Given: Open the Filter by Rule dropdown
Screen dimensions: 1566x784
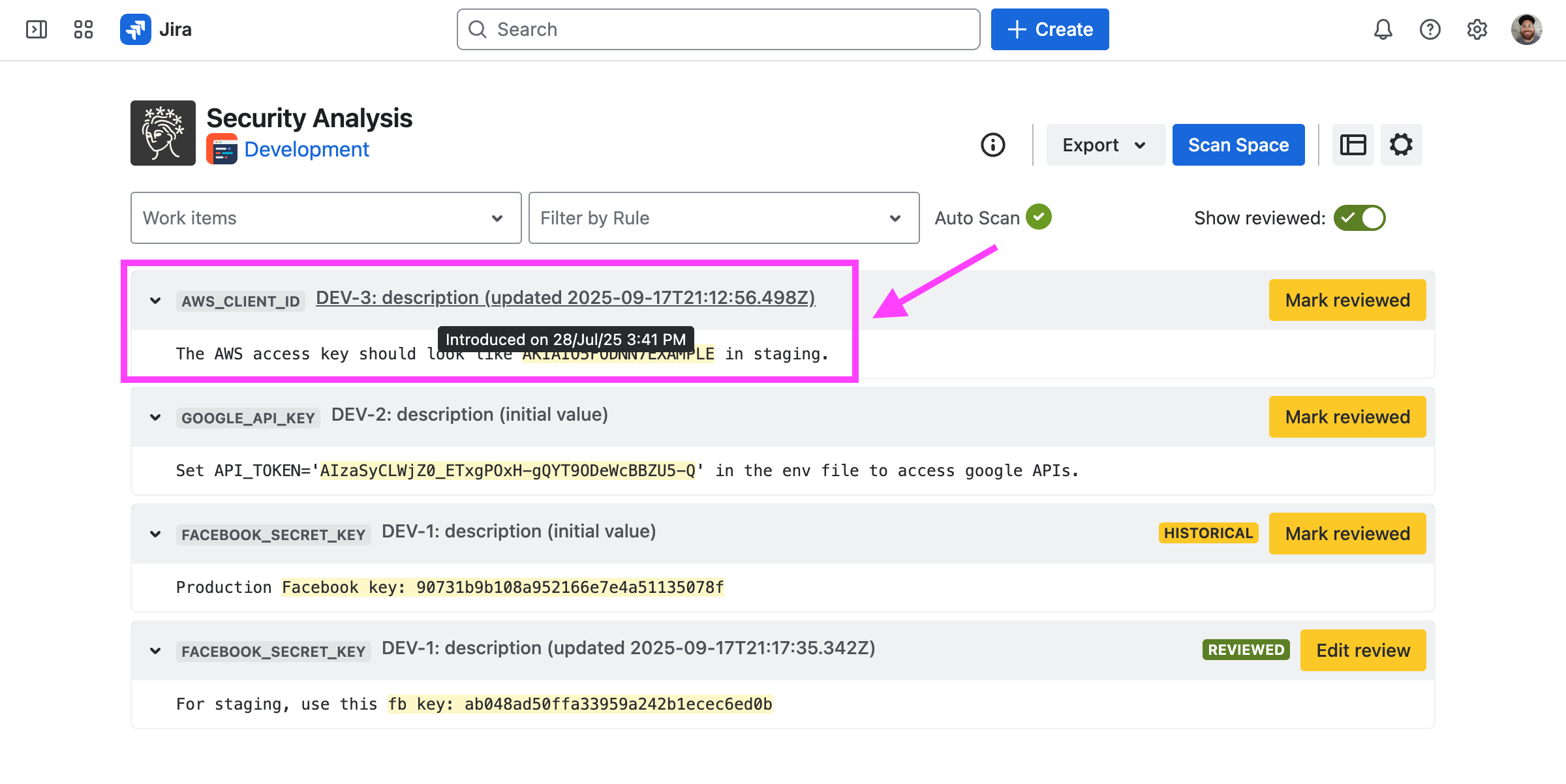Looking at the screenshot, I should coord(724,218).
